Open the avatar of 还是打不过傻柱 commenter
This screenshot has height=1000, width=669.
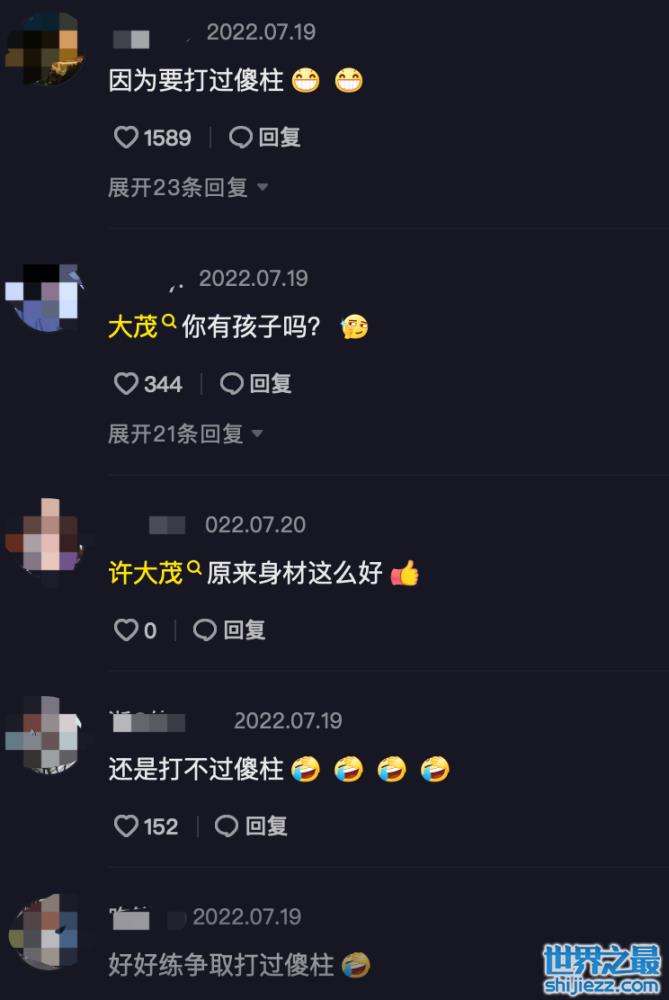pyautogui.click(x=43, y=733)
